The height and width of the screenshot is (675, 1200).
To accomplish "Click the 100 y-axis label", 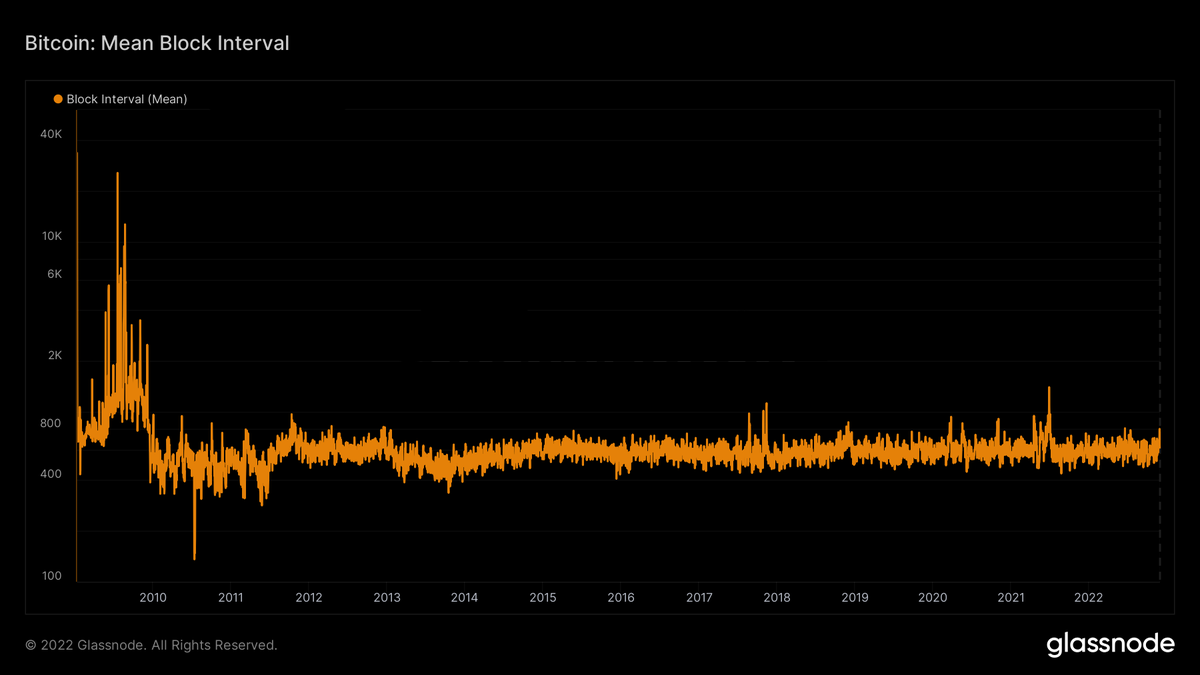I will [x=52, y=576].
